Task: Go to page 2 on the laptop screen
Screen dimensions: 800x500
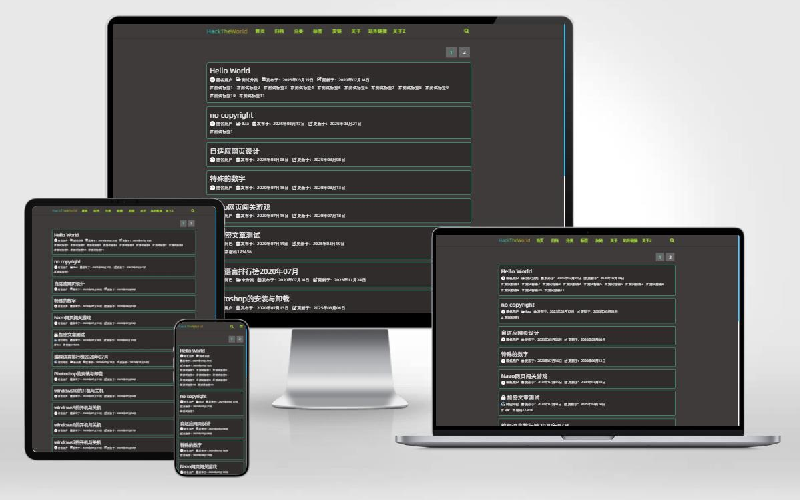Action: click(x=670, y=257)
